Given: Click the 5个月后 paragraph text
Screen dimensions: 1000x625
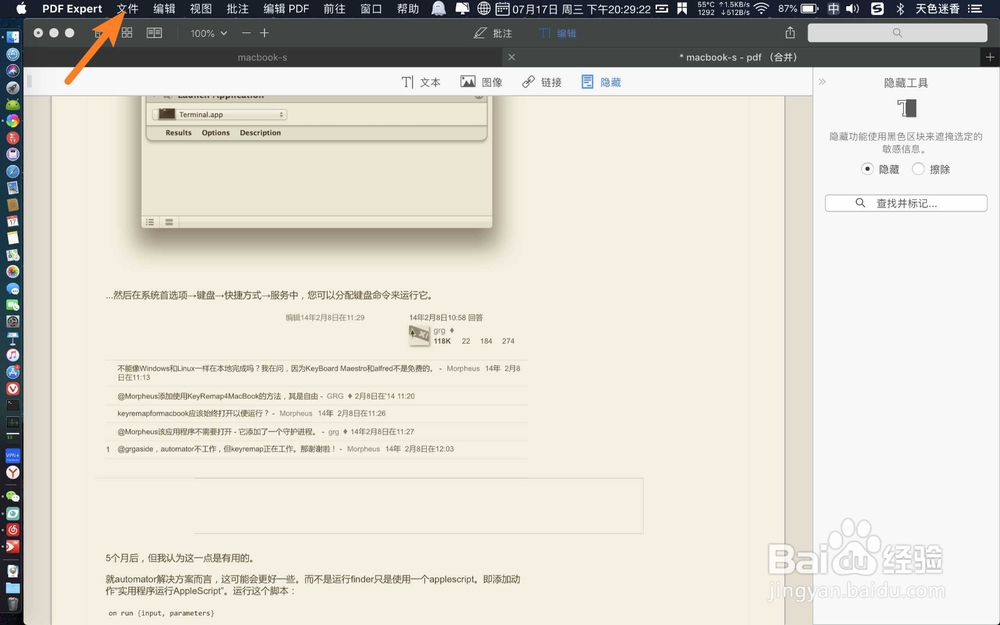Looking at the screenshot, I should pos(180,558).
